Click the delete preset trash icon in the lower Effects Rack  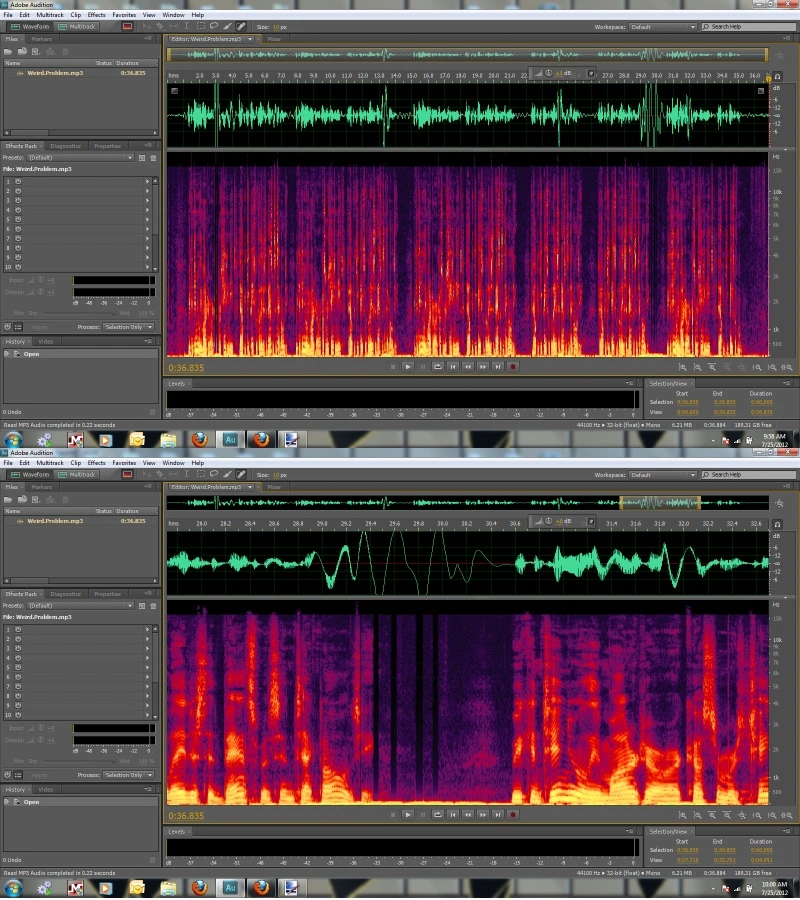pyautogui.click(x=153, y=606)
